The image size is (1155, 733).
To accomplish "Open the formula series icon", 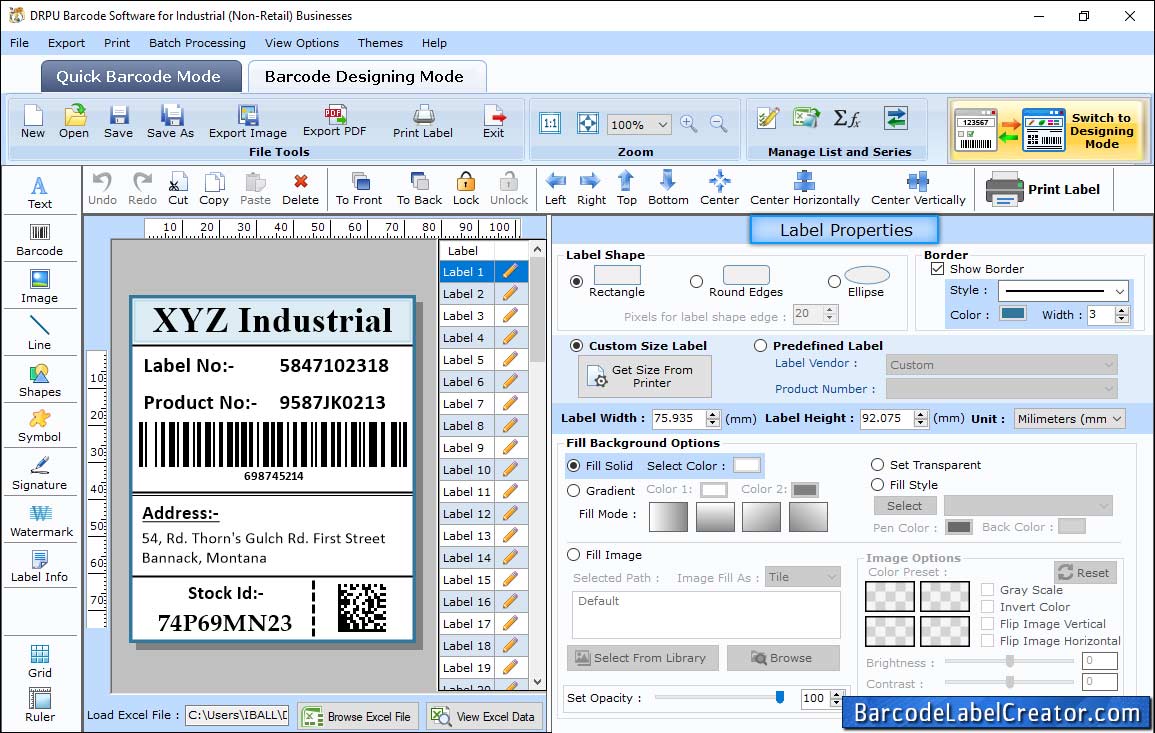I will tap(846, 118).
